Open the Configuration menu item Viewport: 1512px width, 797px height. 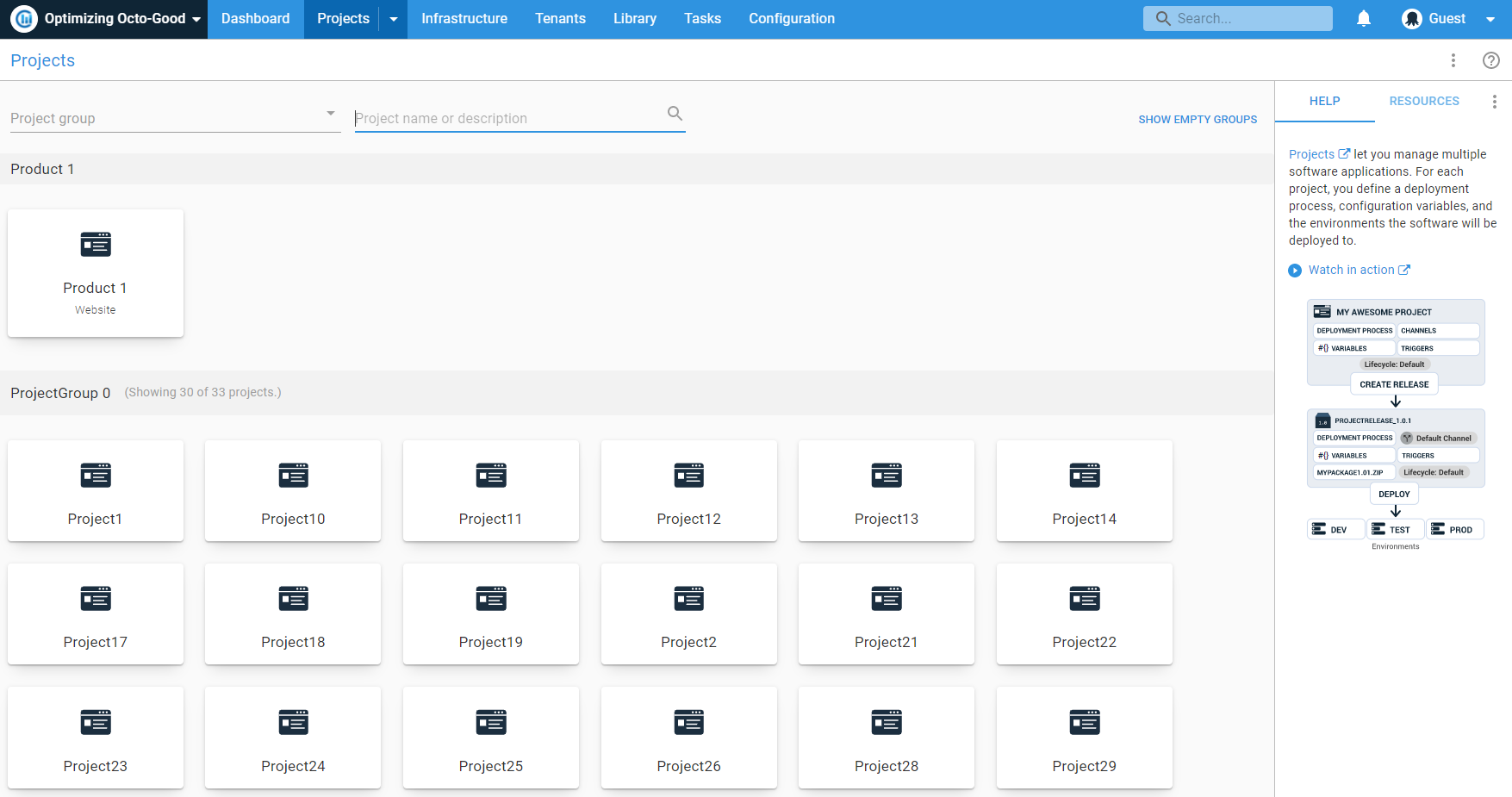(791, 18)
